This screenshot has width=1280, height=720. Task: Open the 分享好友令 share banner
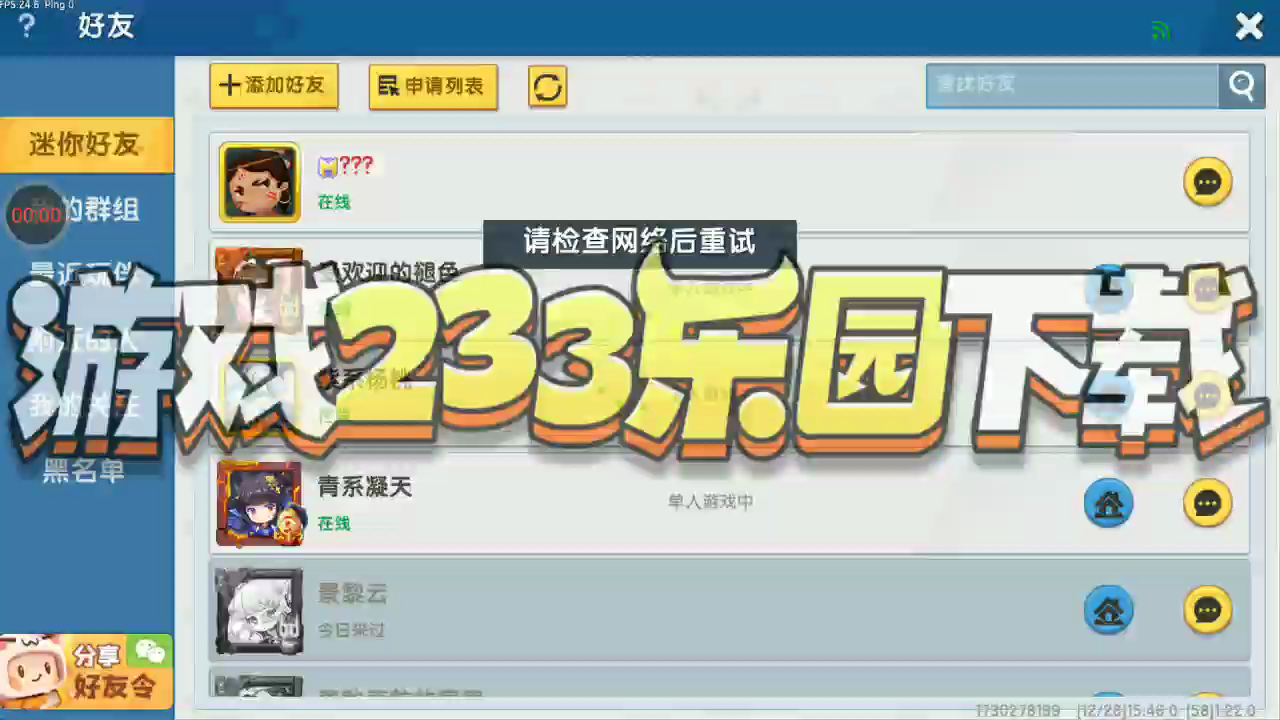coord(86,671)
